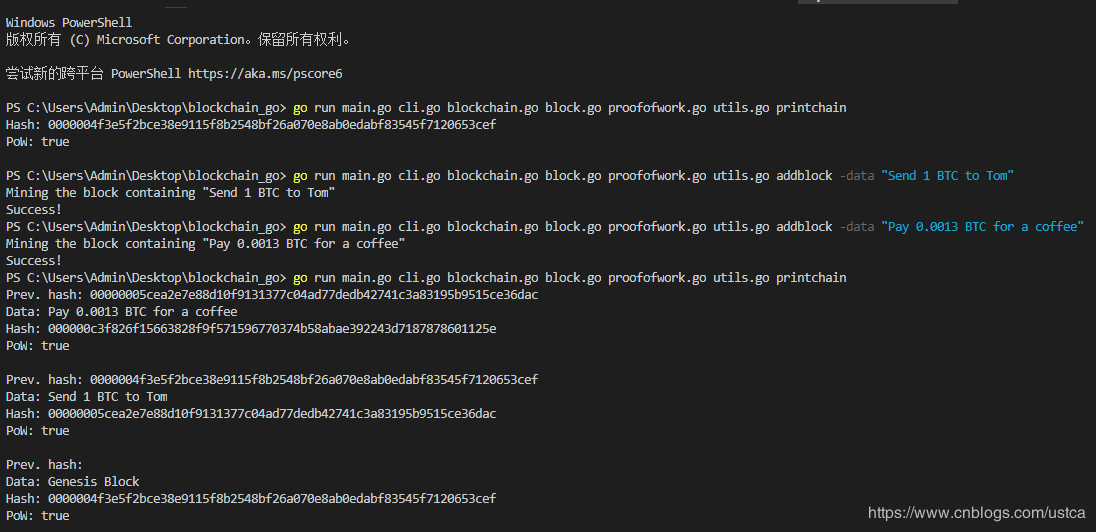The width and height of the screenshot is (1096, 532).
Task: Click the first "PoW: true" line near the top
Action: tap(37, 142)
